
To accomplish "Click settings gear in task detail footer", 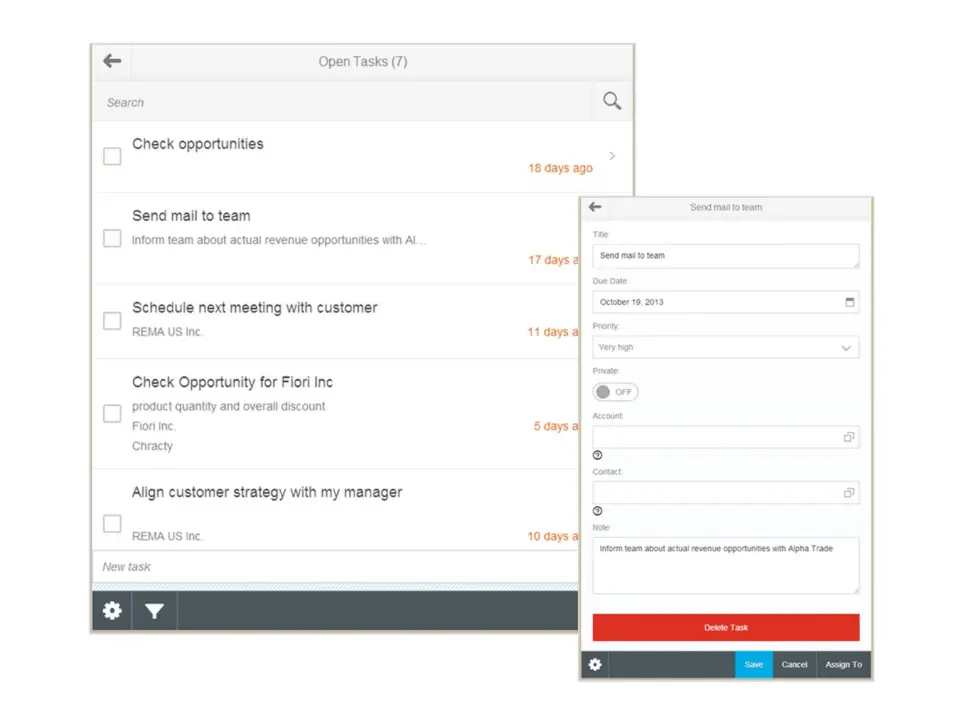I will [x=595, y=664].
